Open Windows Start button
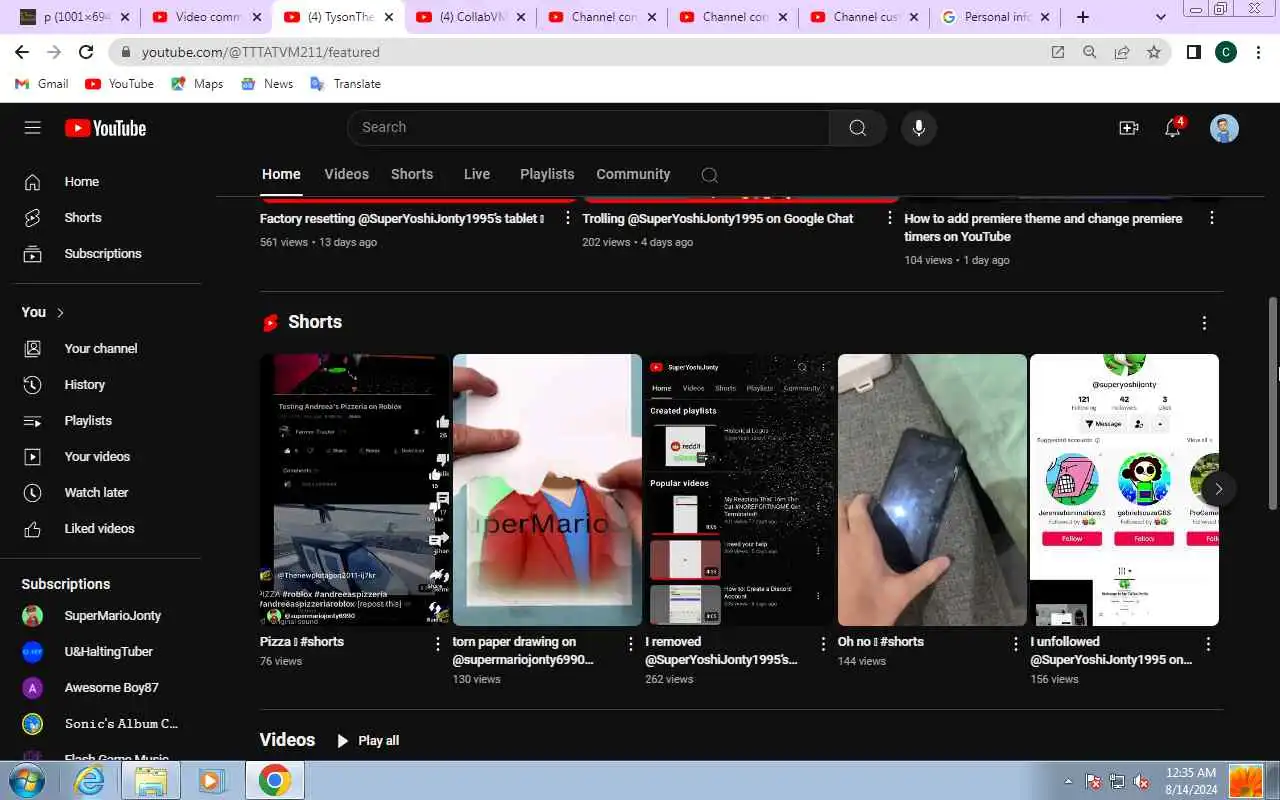Viewport: 1280px width, 800px height. pyautogui.click(x=26, y=780)
